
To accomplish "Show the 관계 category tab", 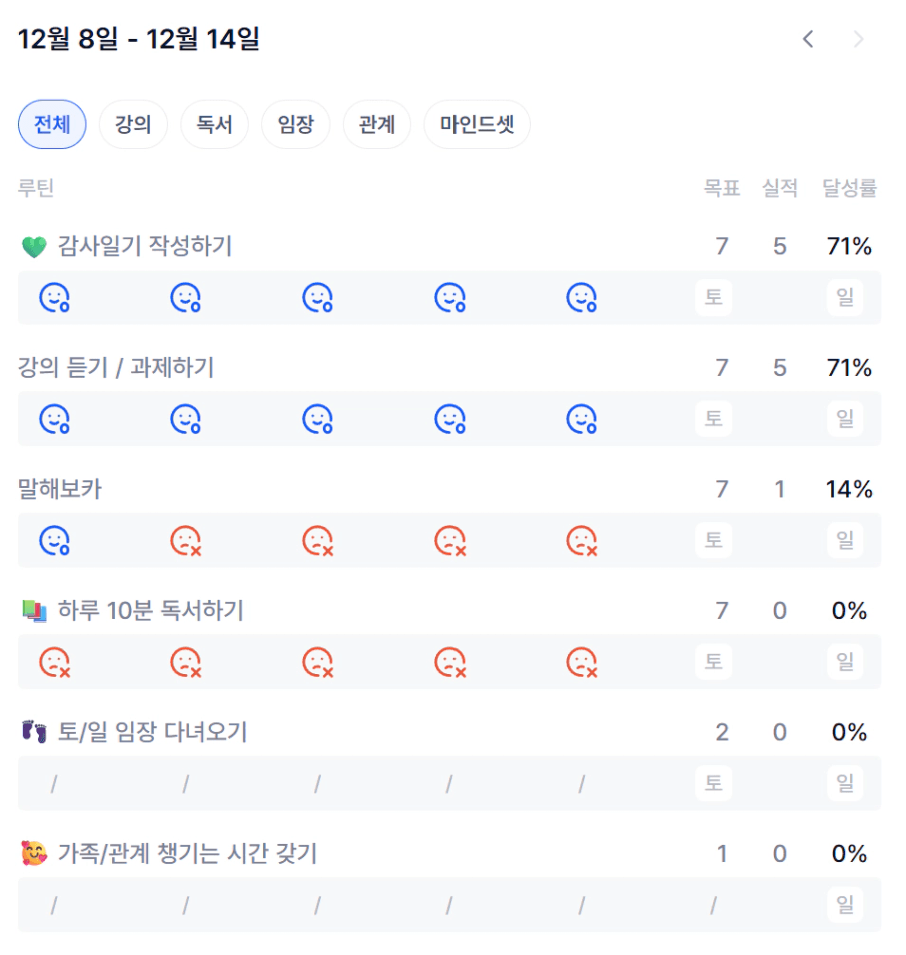I will point(376,125).
